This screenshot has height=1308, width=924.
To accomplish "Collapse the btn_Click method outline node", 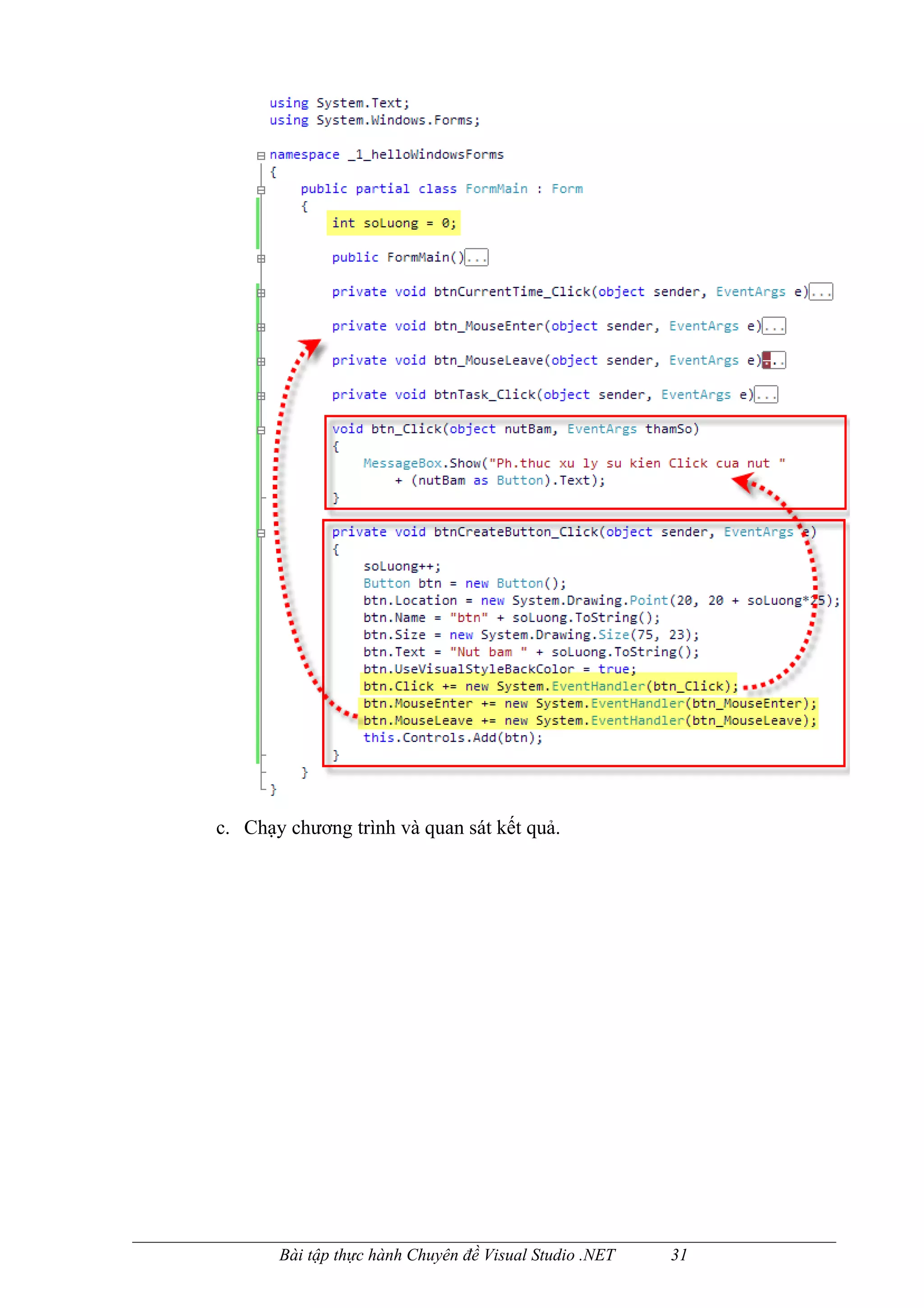I will click(x=261, y=430).
